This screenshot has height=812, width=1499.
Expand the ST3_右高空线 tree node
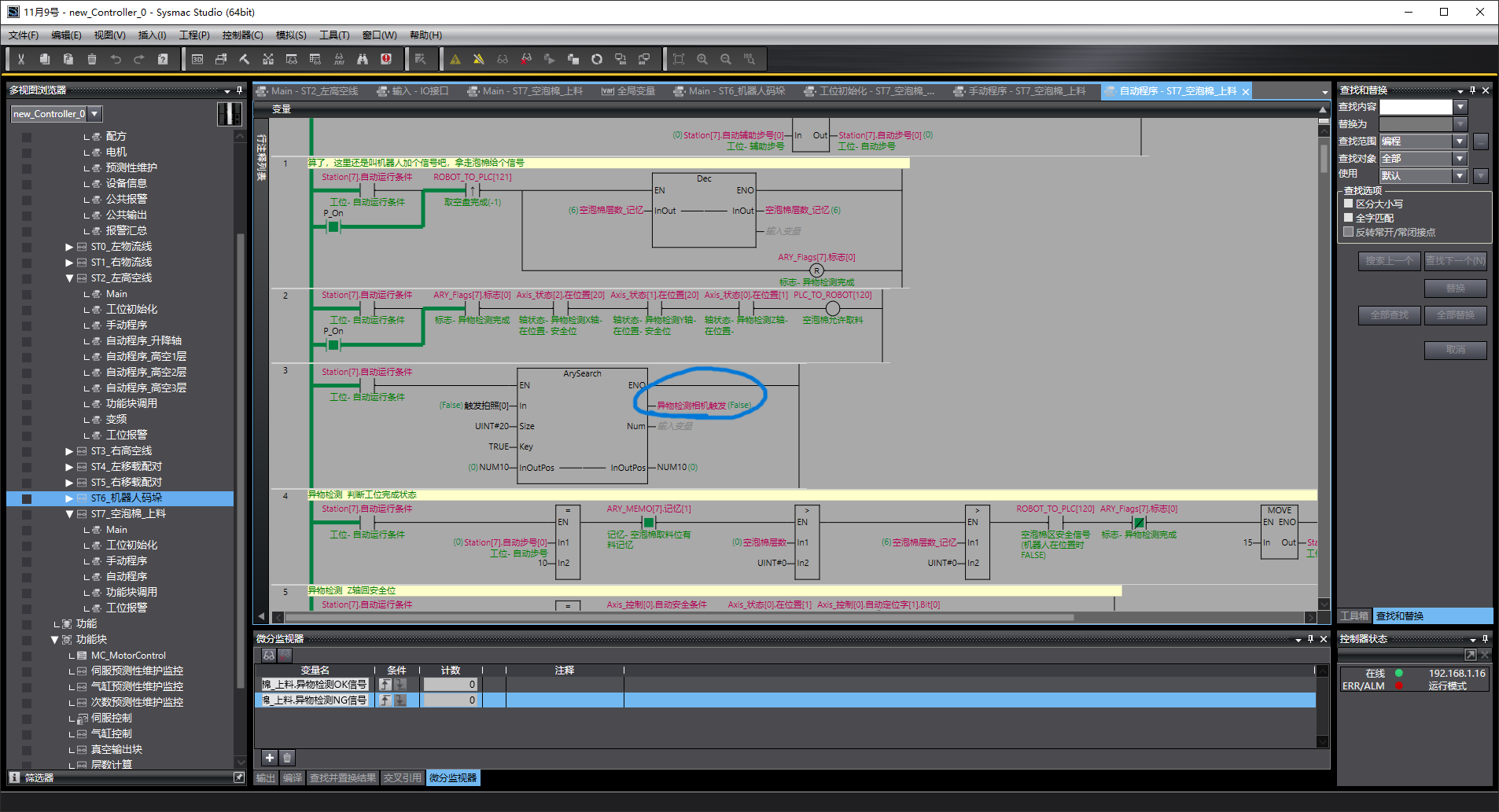click(x=69, y=451)
